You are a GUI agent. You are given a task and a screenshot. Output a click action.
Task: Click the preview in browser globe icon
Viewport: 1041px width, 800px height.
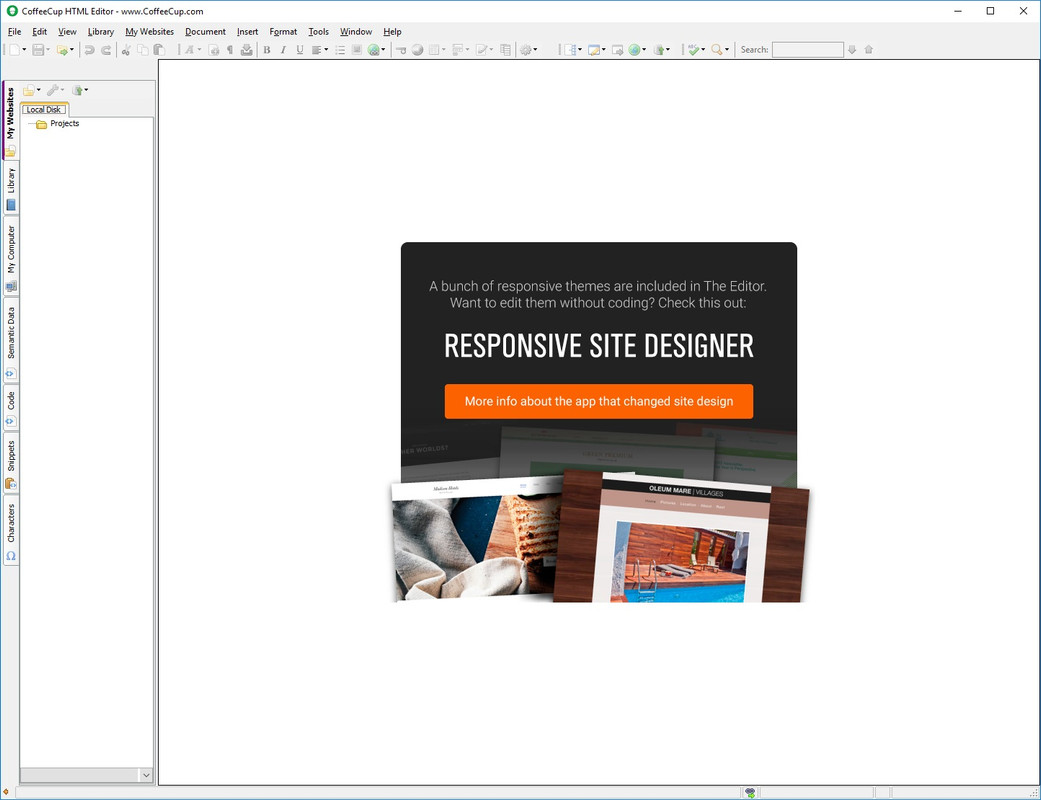coord(634,50)
